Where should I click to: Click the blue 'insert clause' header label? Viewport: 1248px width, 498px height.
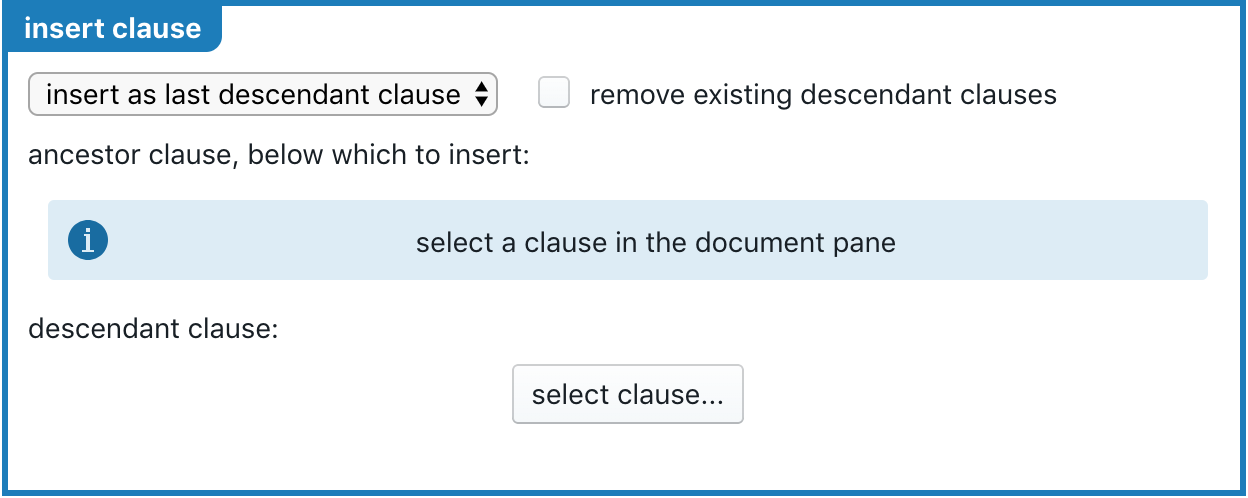(x=113, y=28)
